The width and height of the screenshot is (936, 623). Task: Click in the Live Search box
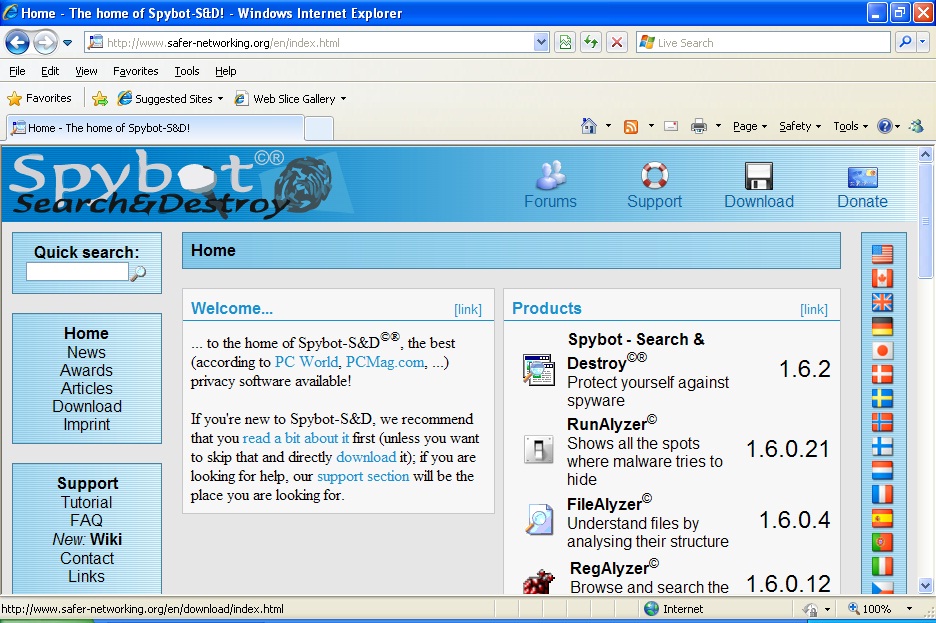click(x=764, y=42)
